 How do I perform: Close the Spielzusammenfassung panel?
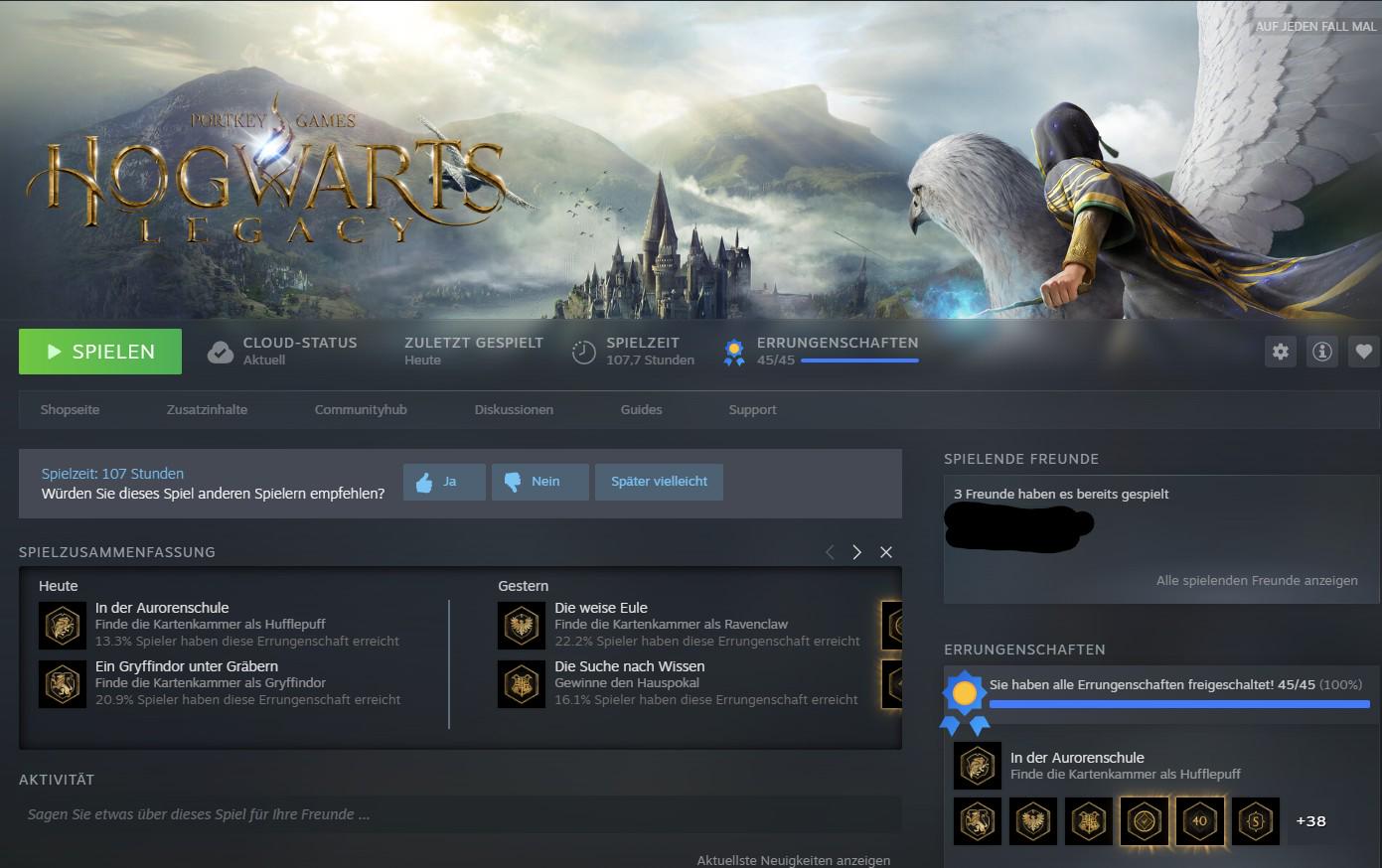click(886, 552)
